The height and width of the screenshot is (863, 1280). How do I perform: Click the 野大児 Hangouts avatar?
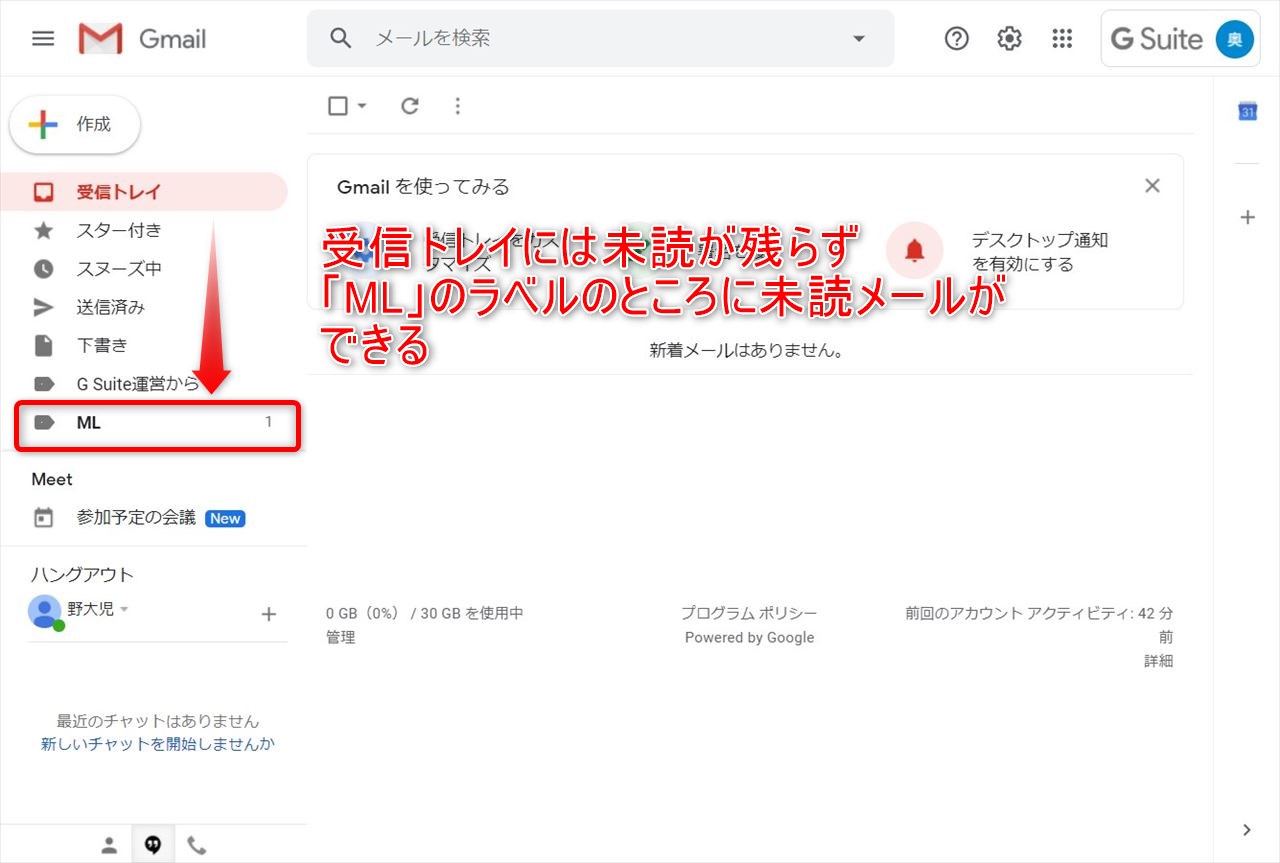(x=45, y=610)
